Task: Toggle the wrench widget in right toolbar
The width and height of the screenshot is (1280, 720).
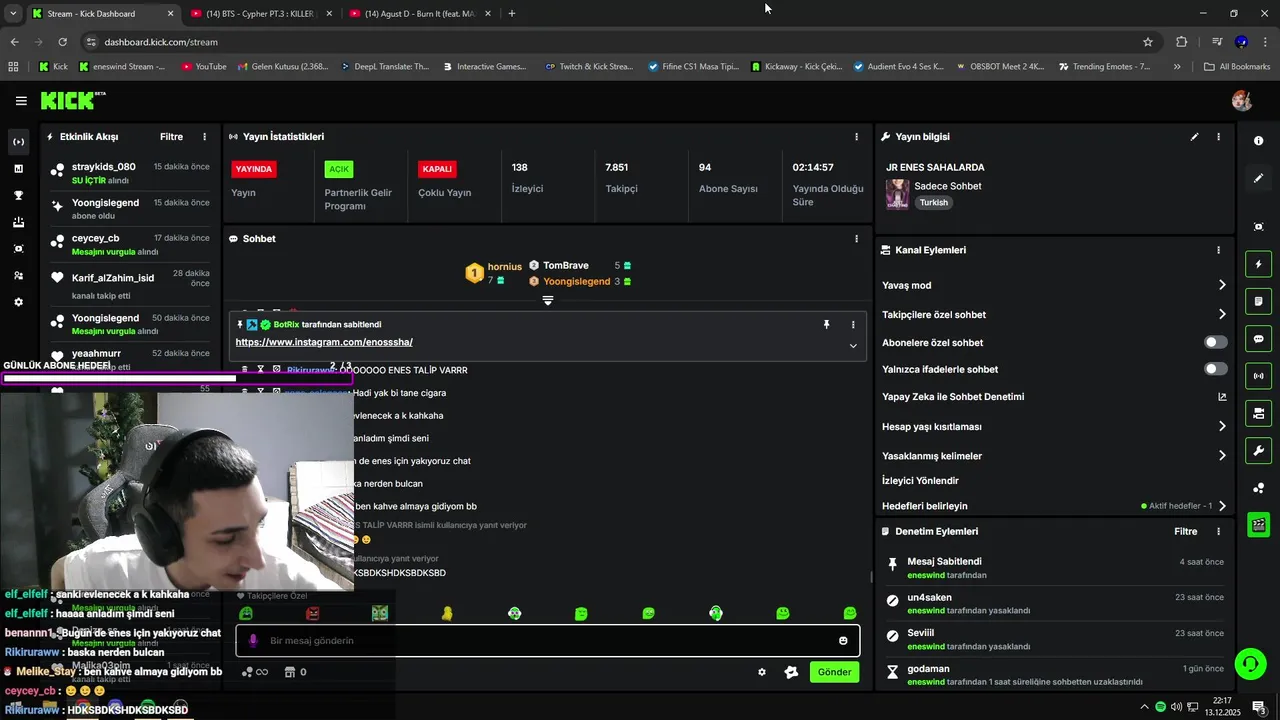Action: 1258,450
